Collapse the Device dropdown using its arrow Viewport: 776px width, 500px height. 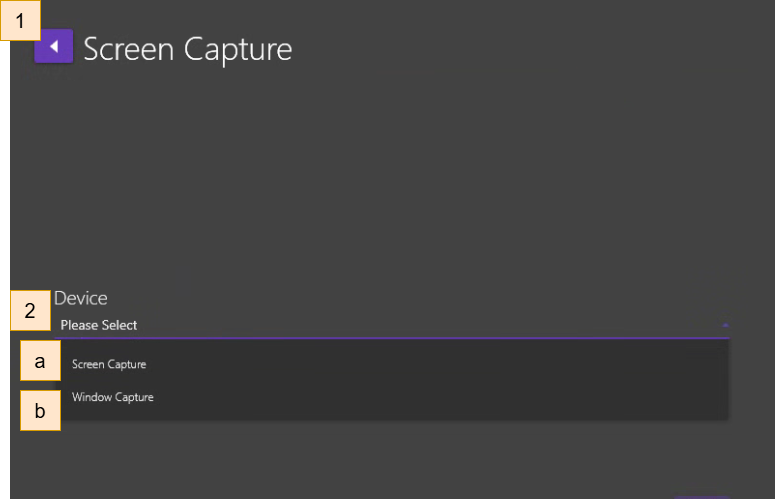click(724, 325)
